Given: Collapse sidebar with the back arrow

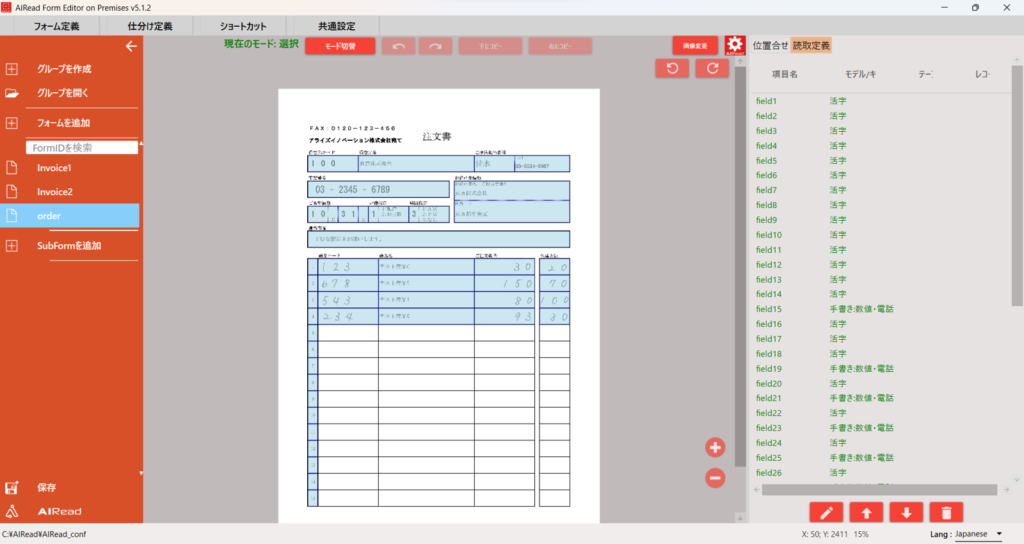Looking at the screenshot, I should (130, 46).
